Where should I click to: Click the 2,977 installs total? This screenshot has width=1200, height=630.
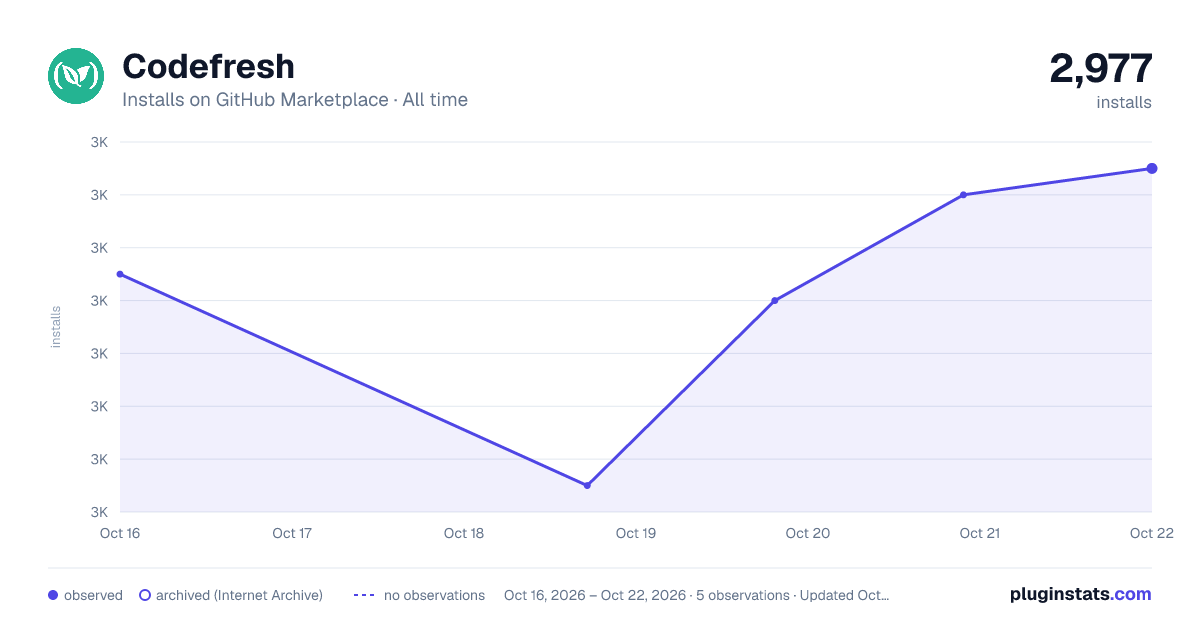click(1100, 69)
